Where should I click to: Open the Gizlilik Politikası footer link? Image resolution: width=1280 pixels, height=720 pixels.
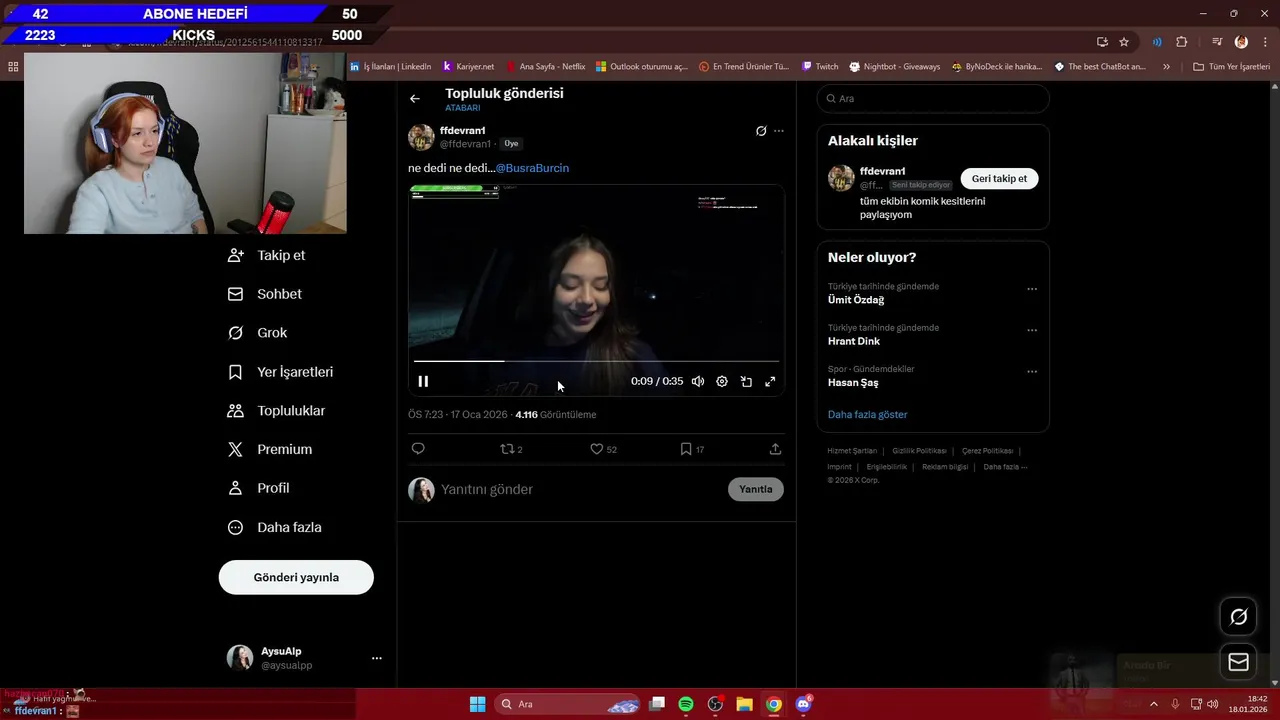point(919,451)
